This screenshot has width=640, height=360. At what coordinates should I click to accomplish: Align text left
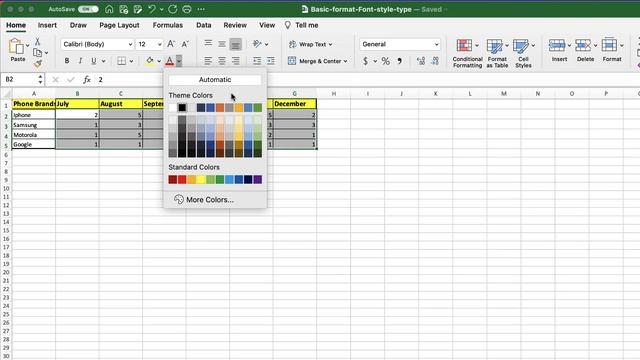(x=208, y=61)
